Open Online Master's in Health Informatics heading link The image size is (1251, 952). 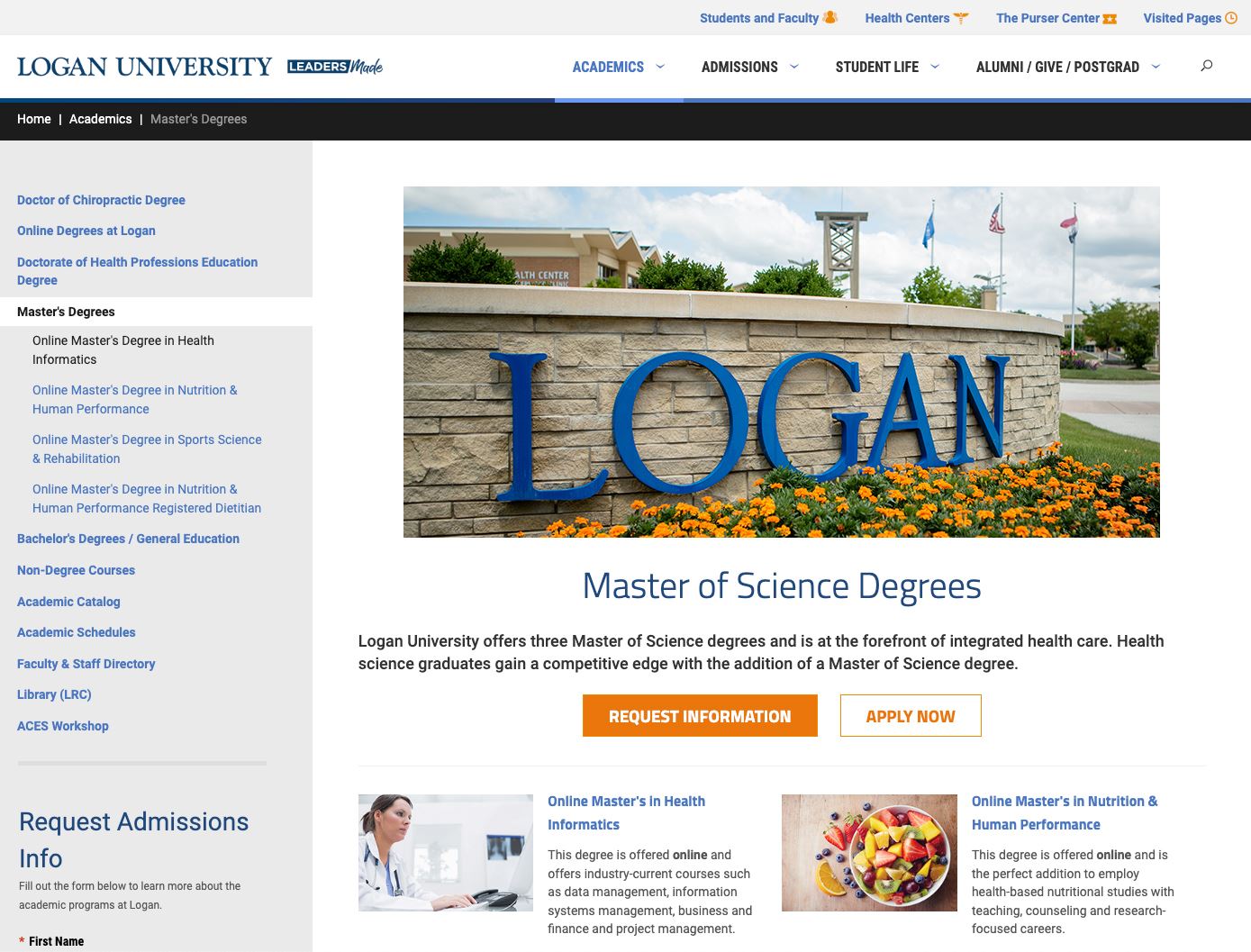(x=626, y=812)
